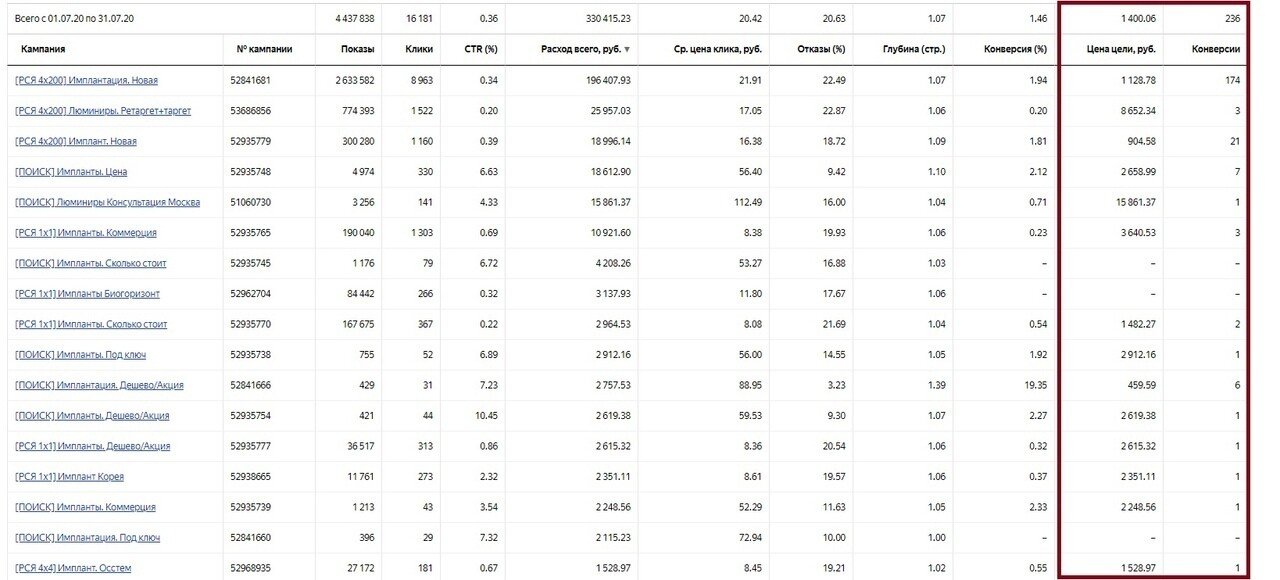
Task: Open campaign [РСЯ 4x200] Имплантация. Новая
Action: click(x=86, y=80)
